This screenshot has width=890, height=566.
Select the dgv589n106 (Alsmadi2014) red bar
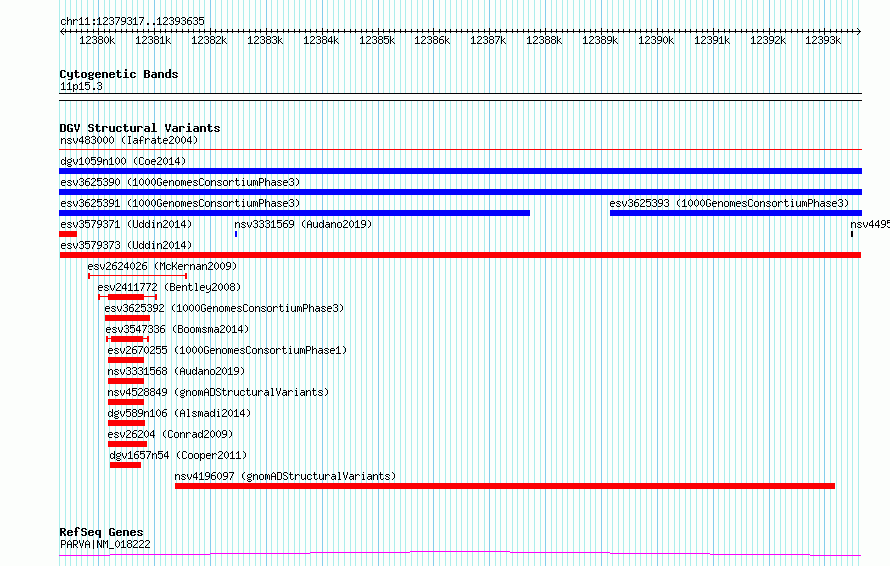(x=127, y=423)
